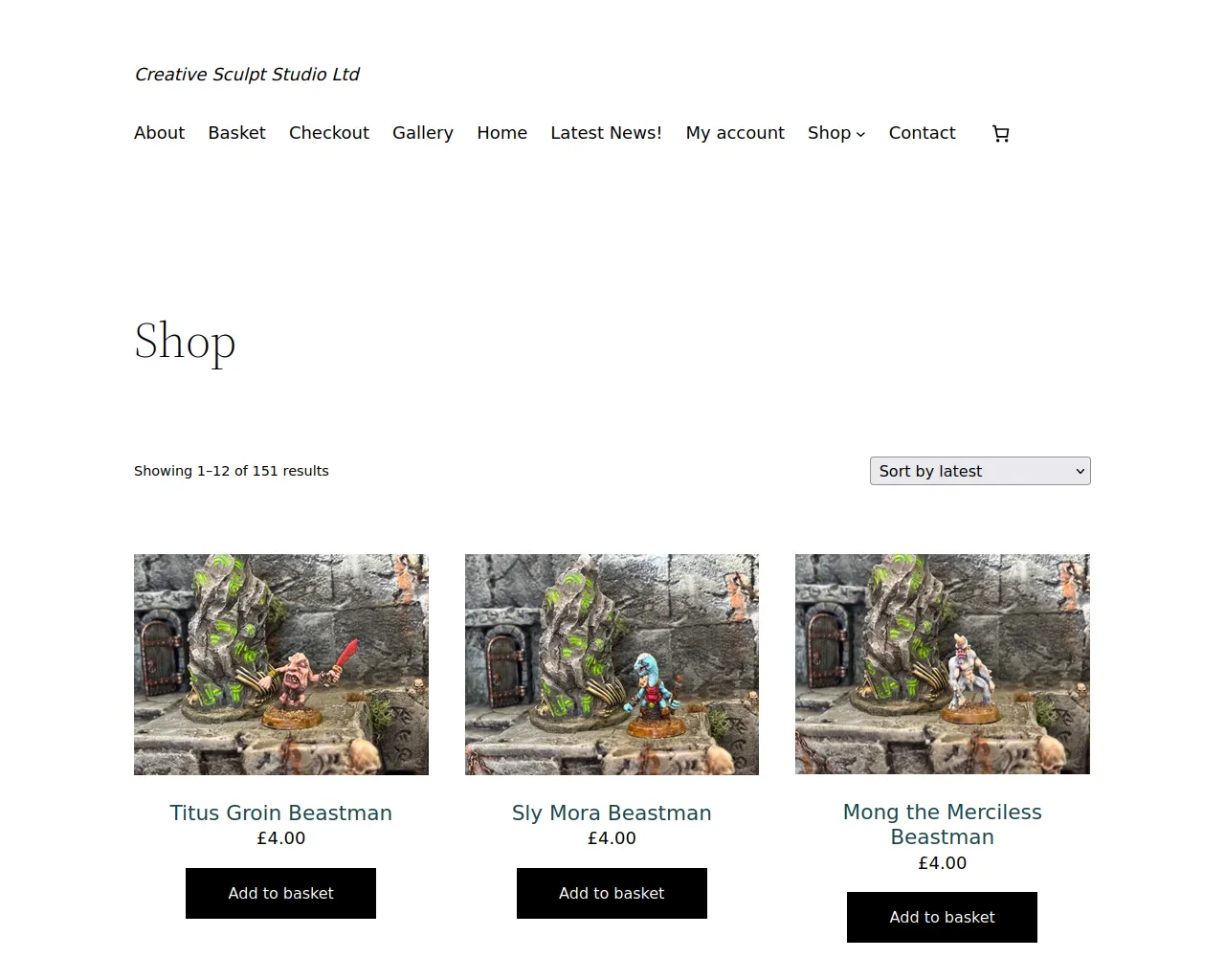Click the Titus Groin Beastman title link

click(x=281, y=813)
